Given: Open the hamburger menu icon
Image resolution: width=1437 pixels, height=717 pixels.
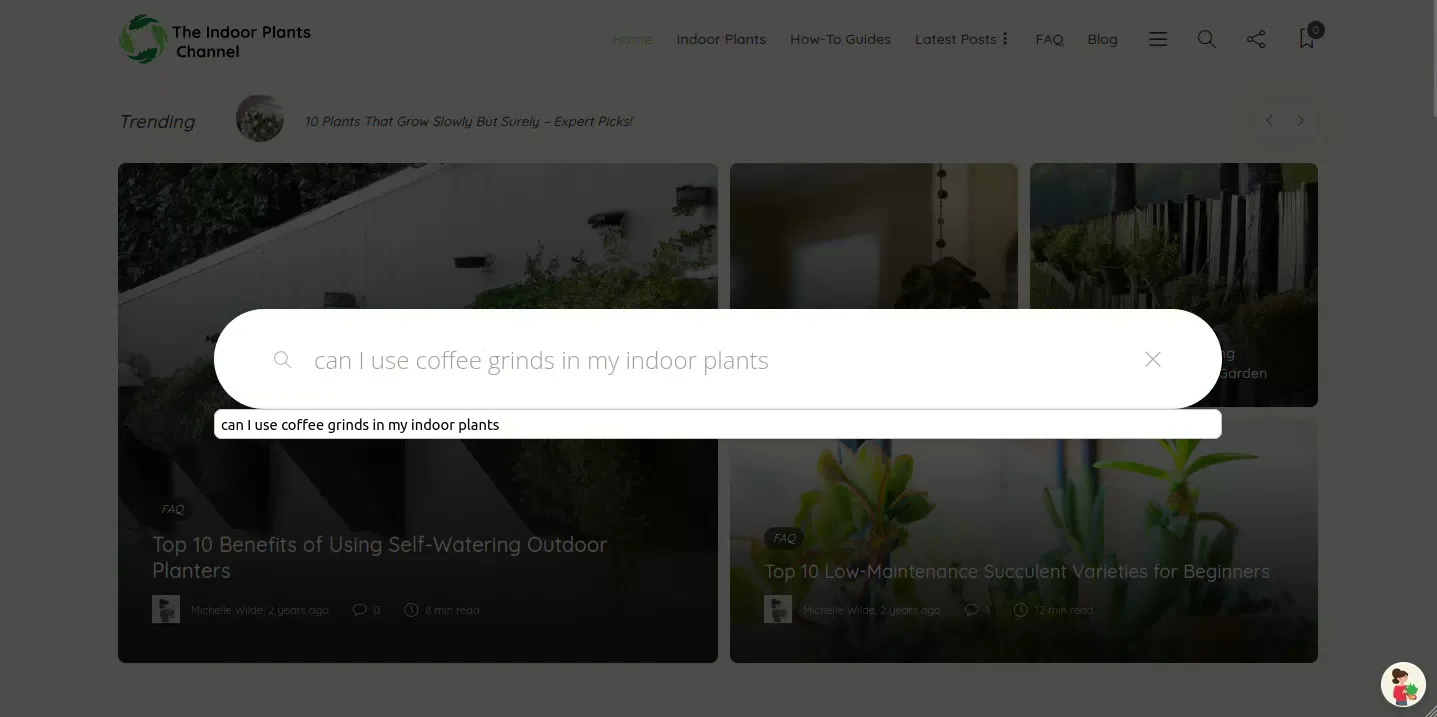Looking at the screenshot, I should pos(1158,39).
